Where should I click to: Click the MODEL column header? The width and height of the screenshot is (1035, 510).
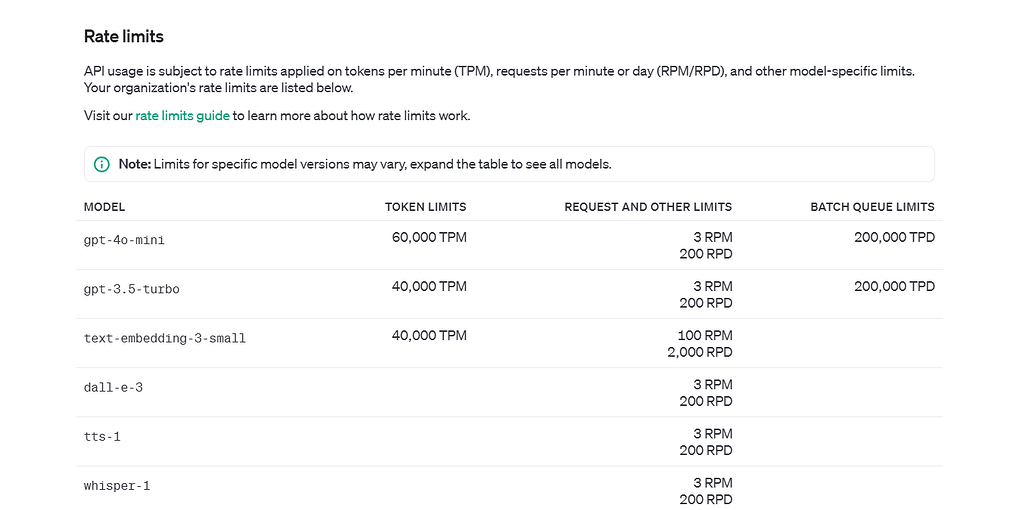tap(104, 207)
